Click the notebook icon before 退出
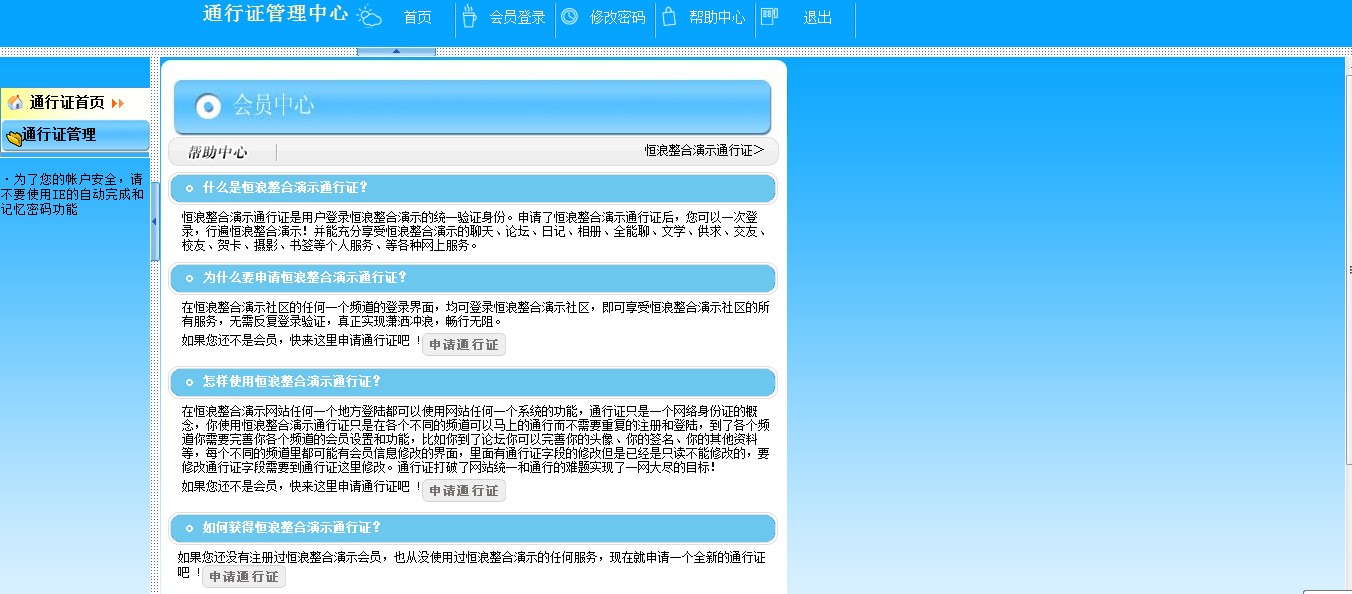The height and width of the screenshot is (594, 1352). pos(769,16)
